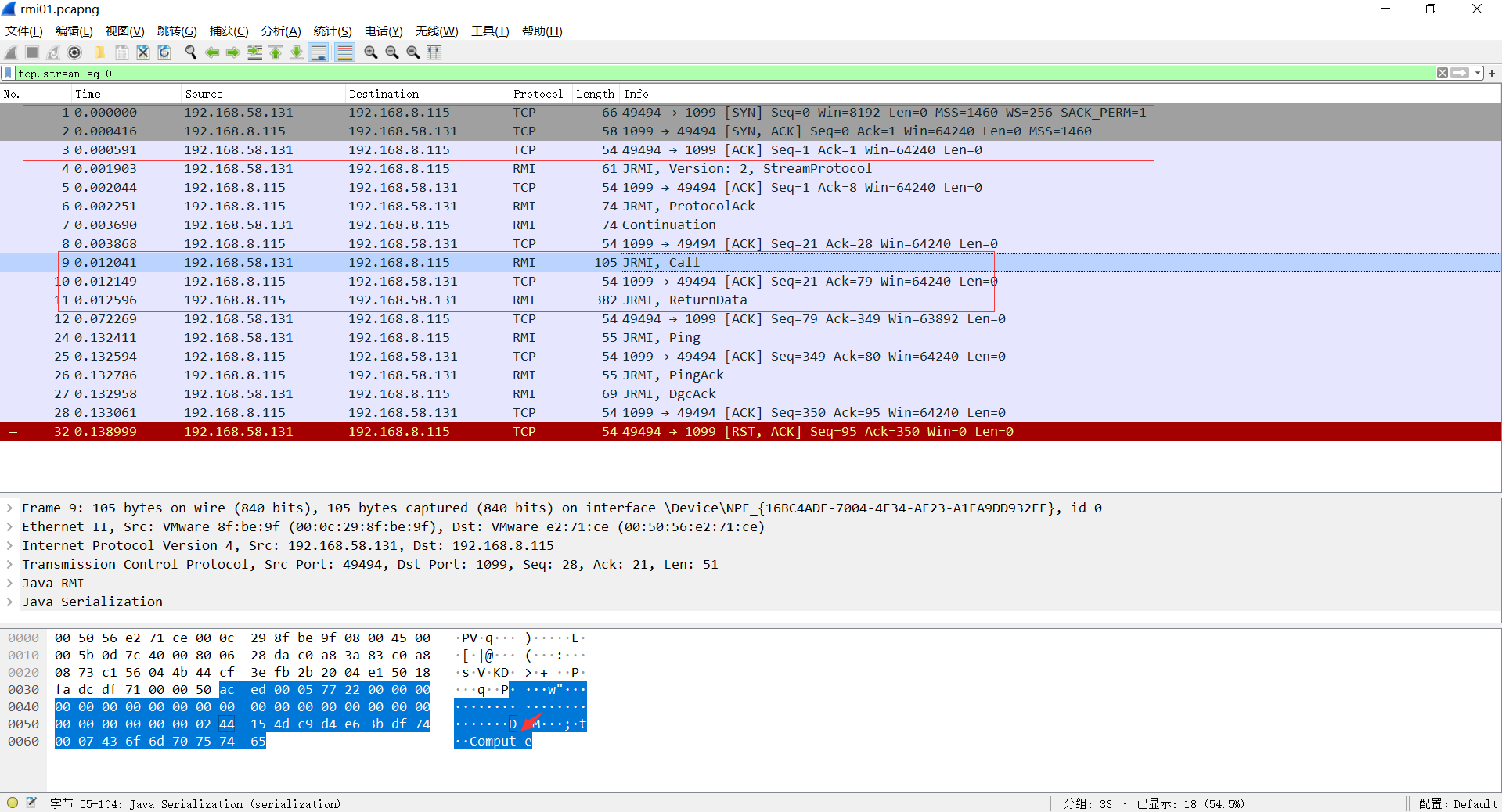This screenshot has width=1502, height=812.
Task: Go forward to next packet arrow
Action: pyautogui.click(x=232, y=52)
